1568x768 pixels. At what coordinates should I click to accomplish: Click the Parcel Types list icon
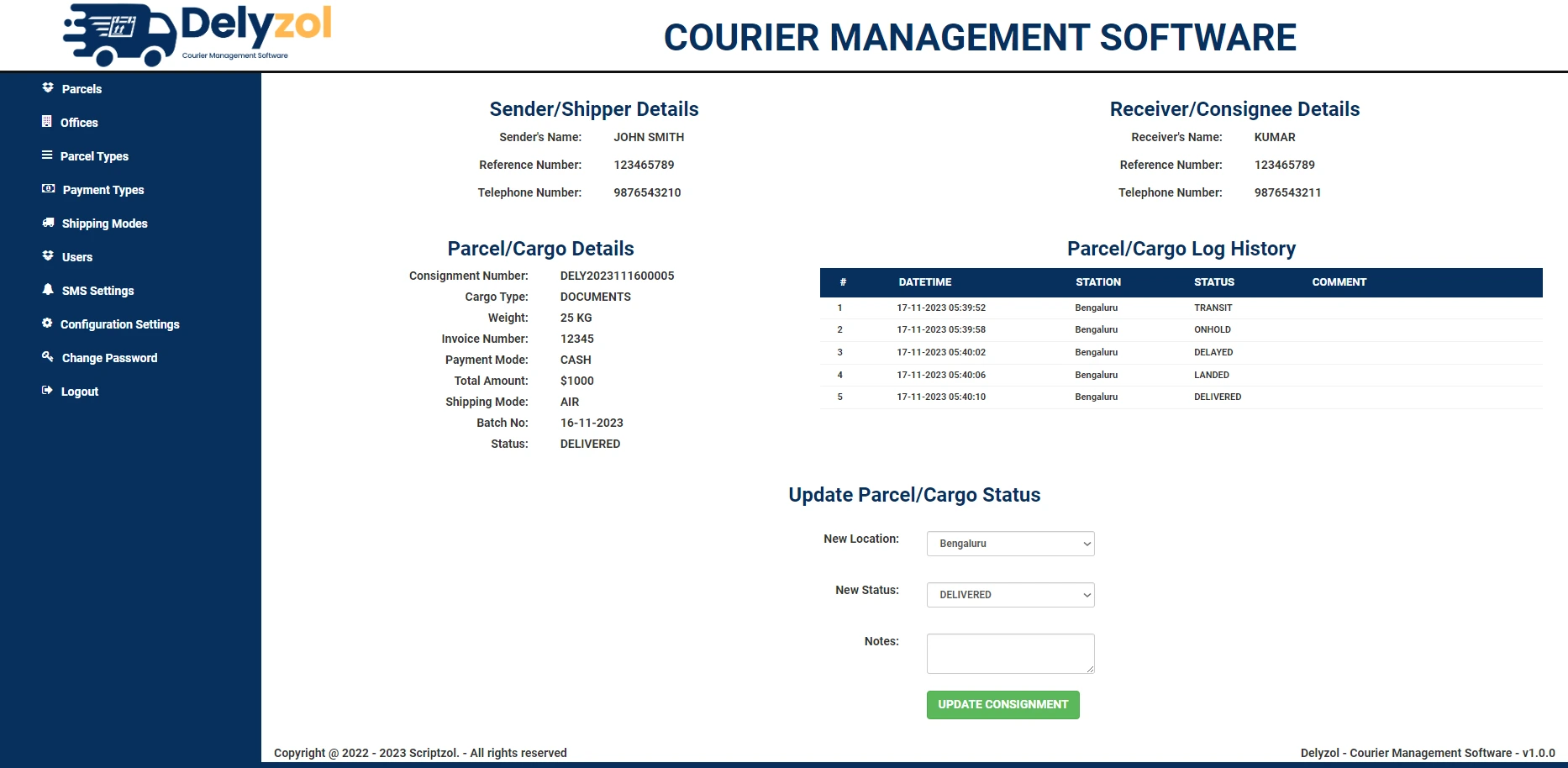(47, 155)
